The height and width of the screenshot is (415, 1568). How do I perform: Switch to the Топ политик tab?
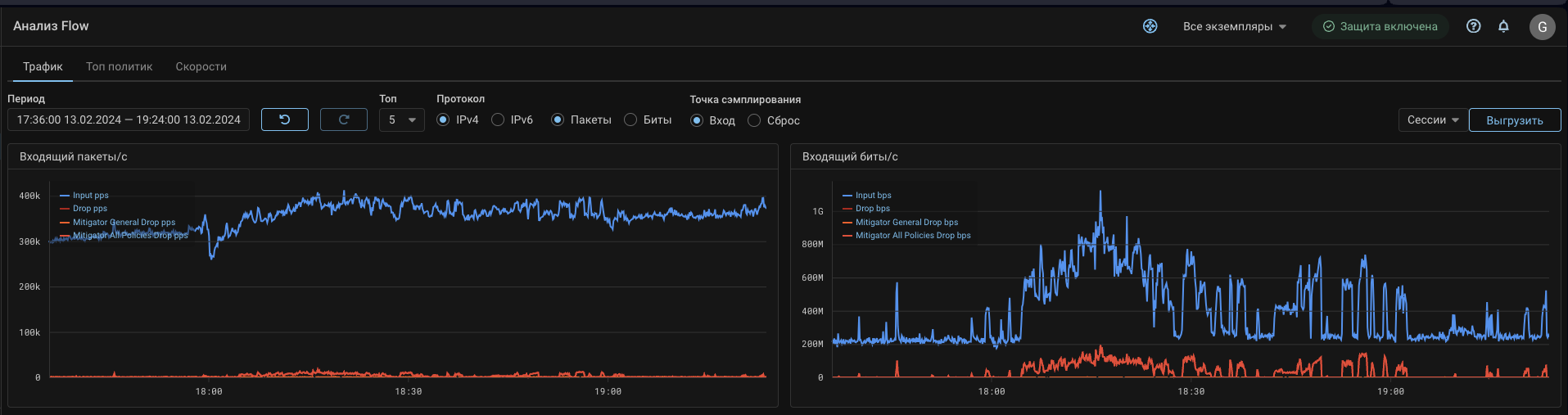tap(120, 66)
